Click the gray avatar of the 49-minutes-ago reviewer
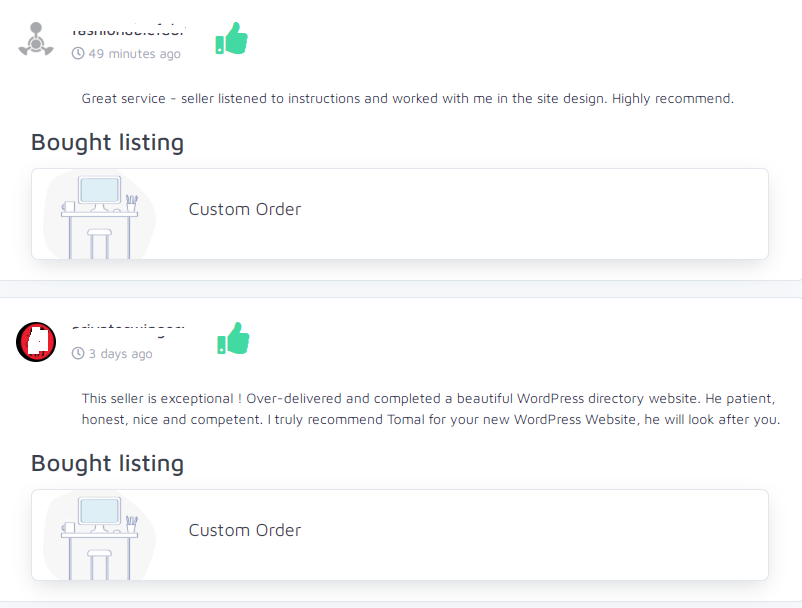The width and height of the screenshot is (802, 608). tap(36, 40)
